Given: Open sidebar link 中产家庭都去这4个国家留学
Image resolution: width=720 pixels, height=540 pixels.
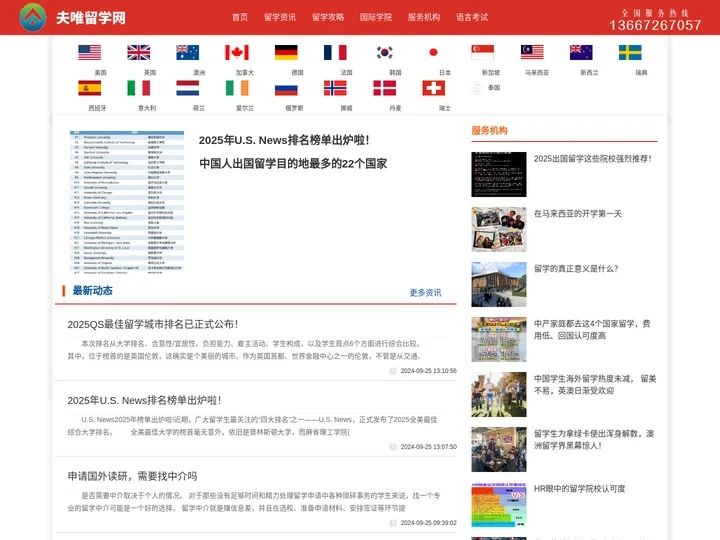Looking at the screenshot, I should [x=592, y=330].
